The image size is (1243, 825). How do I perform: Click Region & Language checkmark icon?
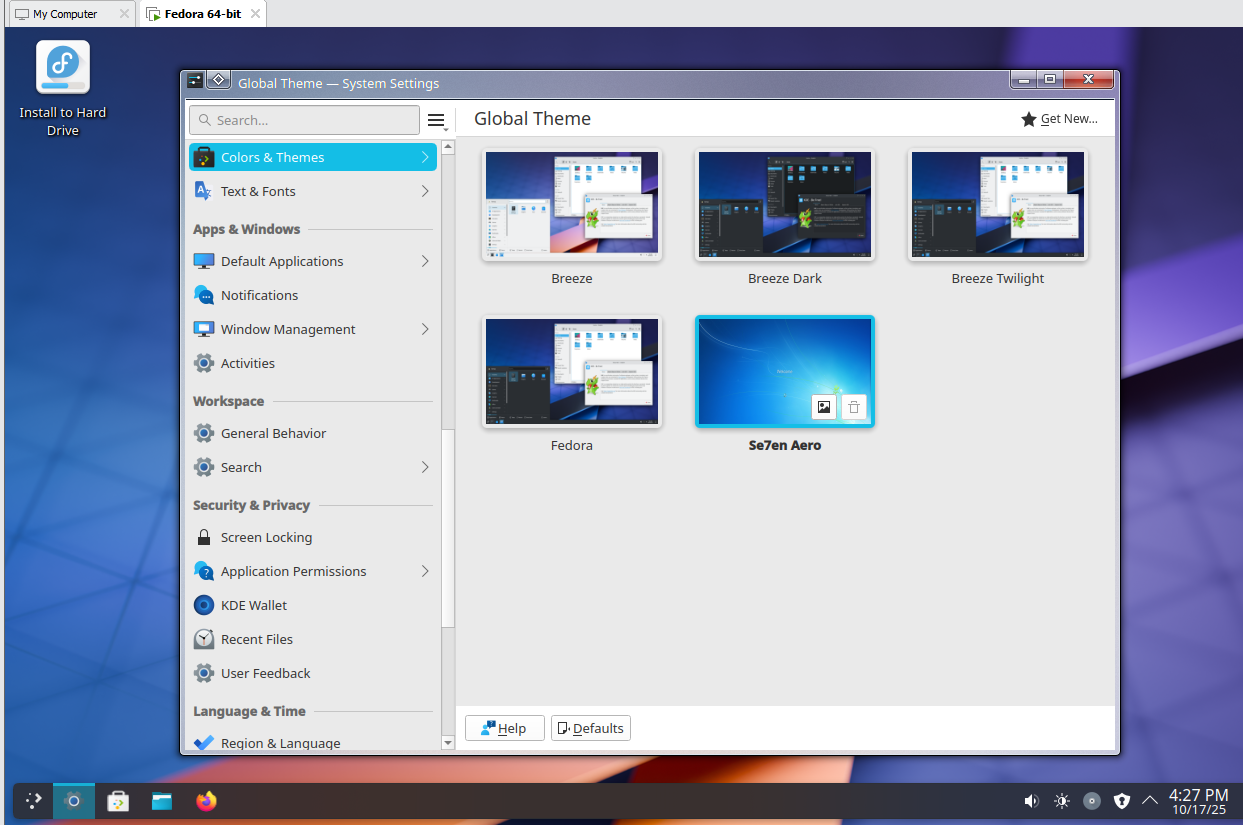pyautogui.click(x=204, y=743)
